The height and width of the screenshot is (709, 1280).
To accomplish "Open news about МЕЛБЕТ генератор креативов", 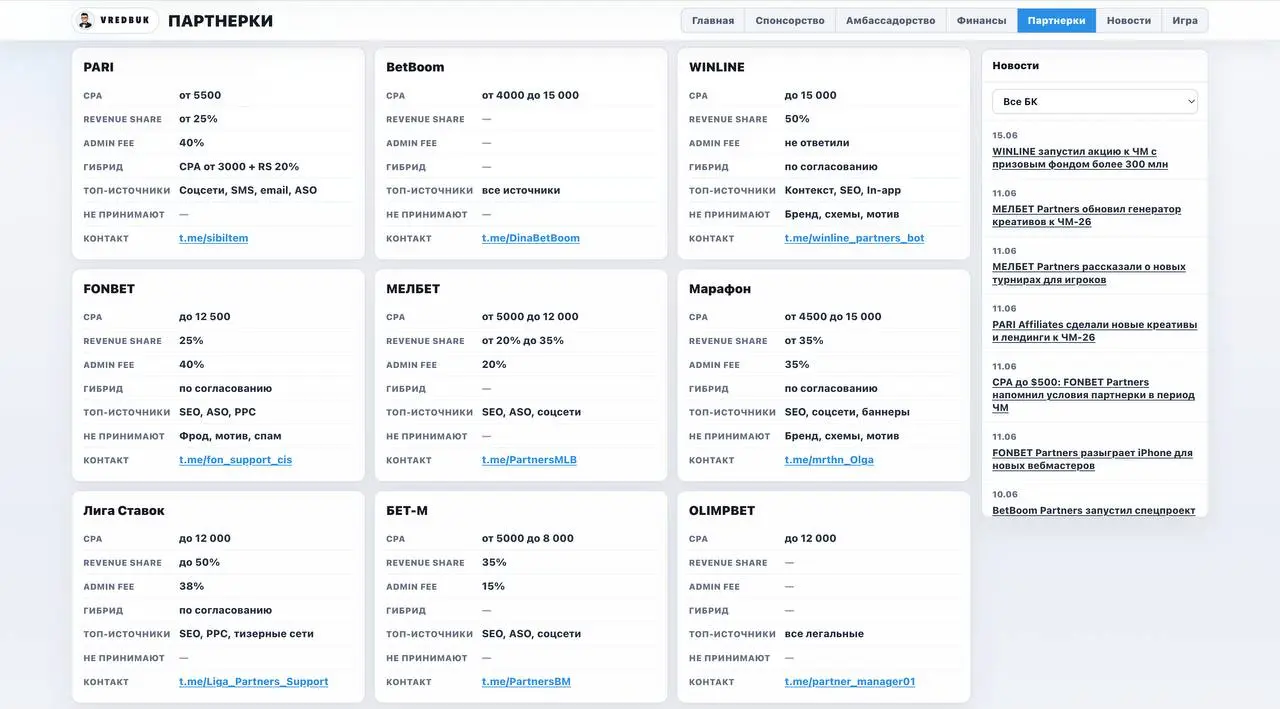I will click(x=1086, y=215).
